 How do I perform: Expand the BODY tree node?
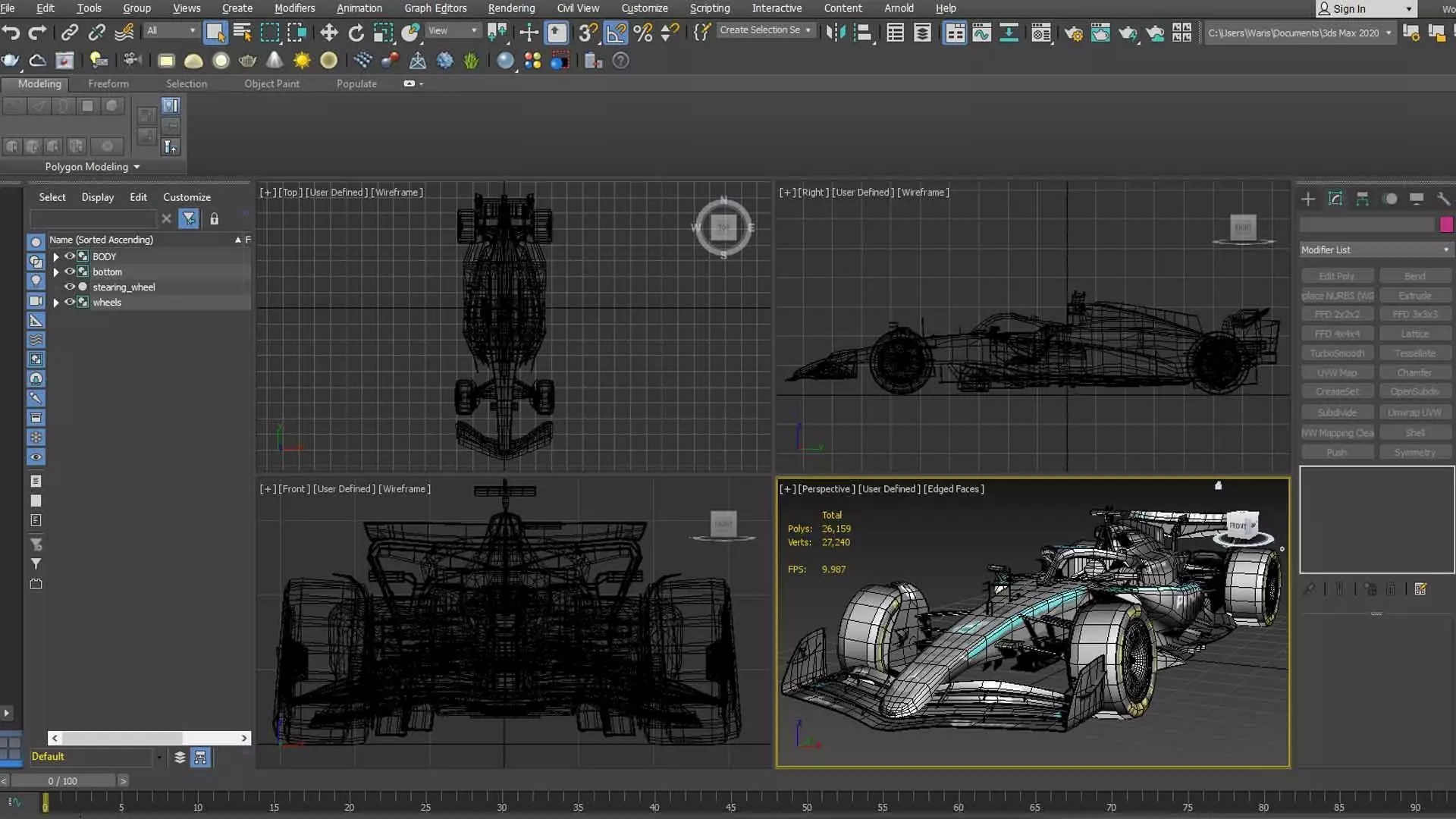55,257
